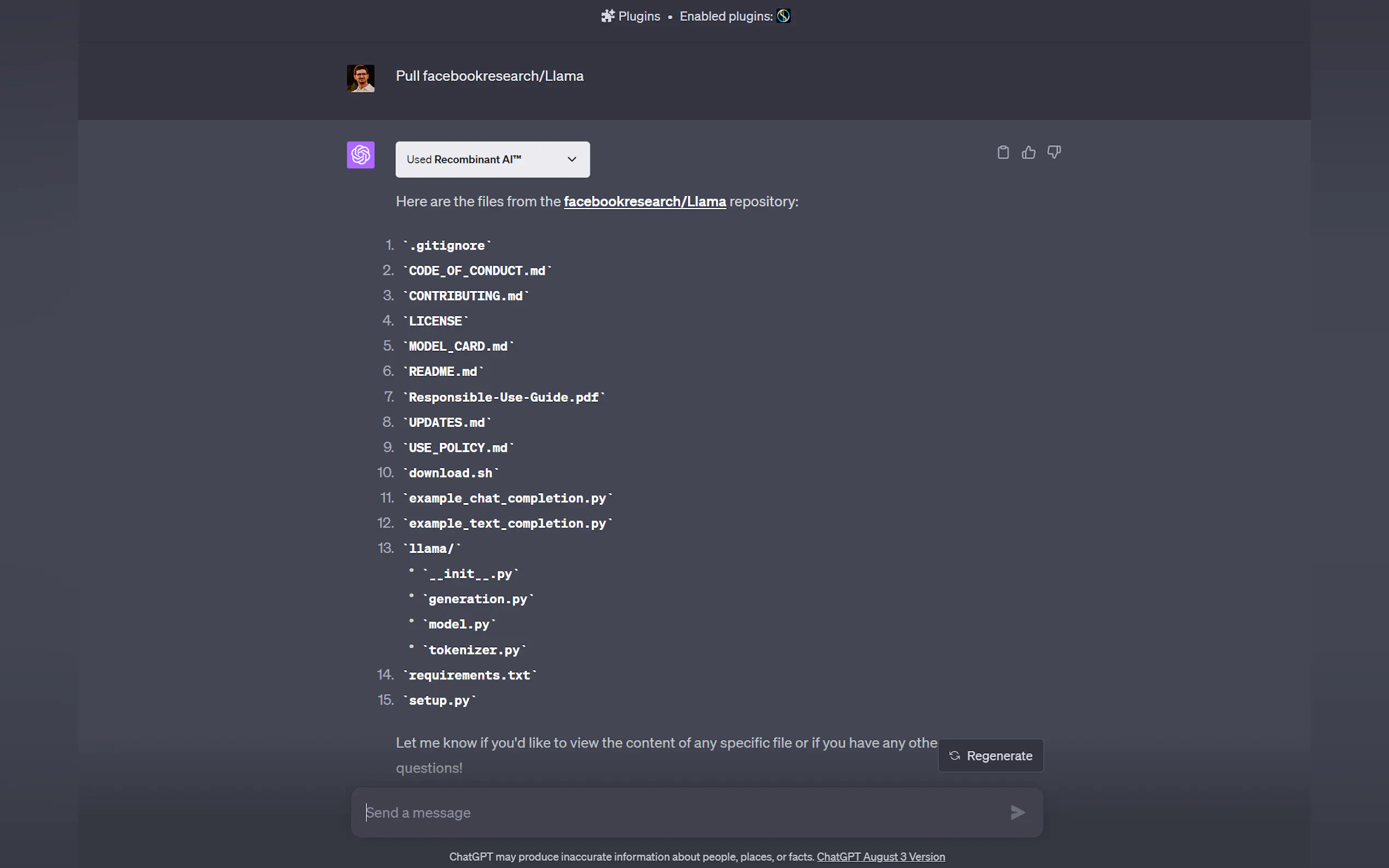Click the llama/ folder list entry

point(431,549)
